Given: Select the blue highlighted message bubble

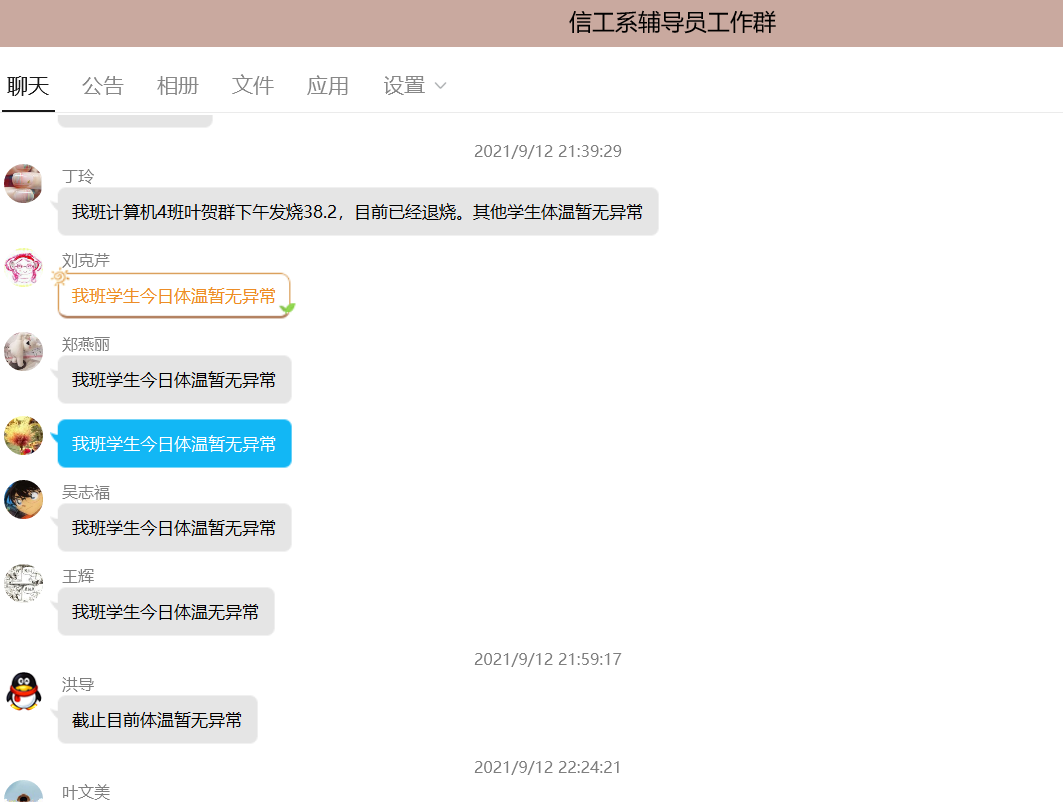Looking at the screenshot, I should point(174,444).
